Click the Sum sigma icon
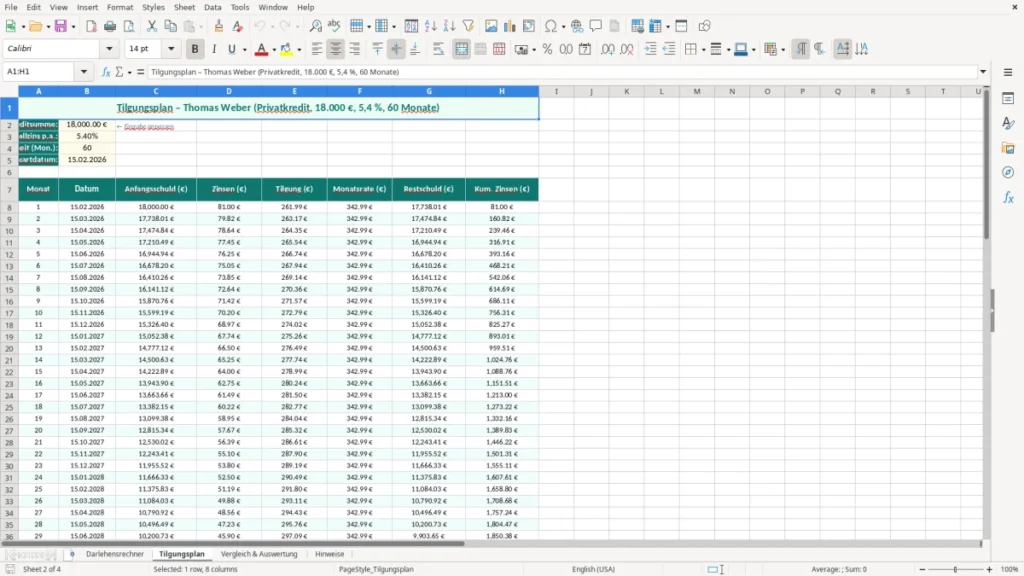 (x=119, y=72)
